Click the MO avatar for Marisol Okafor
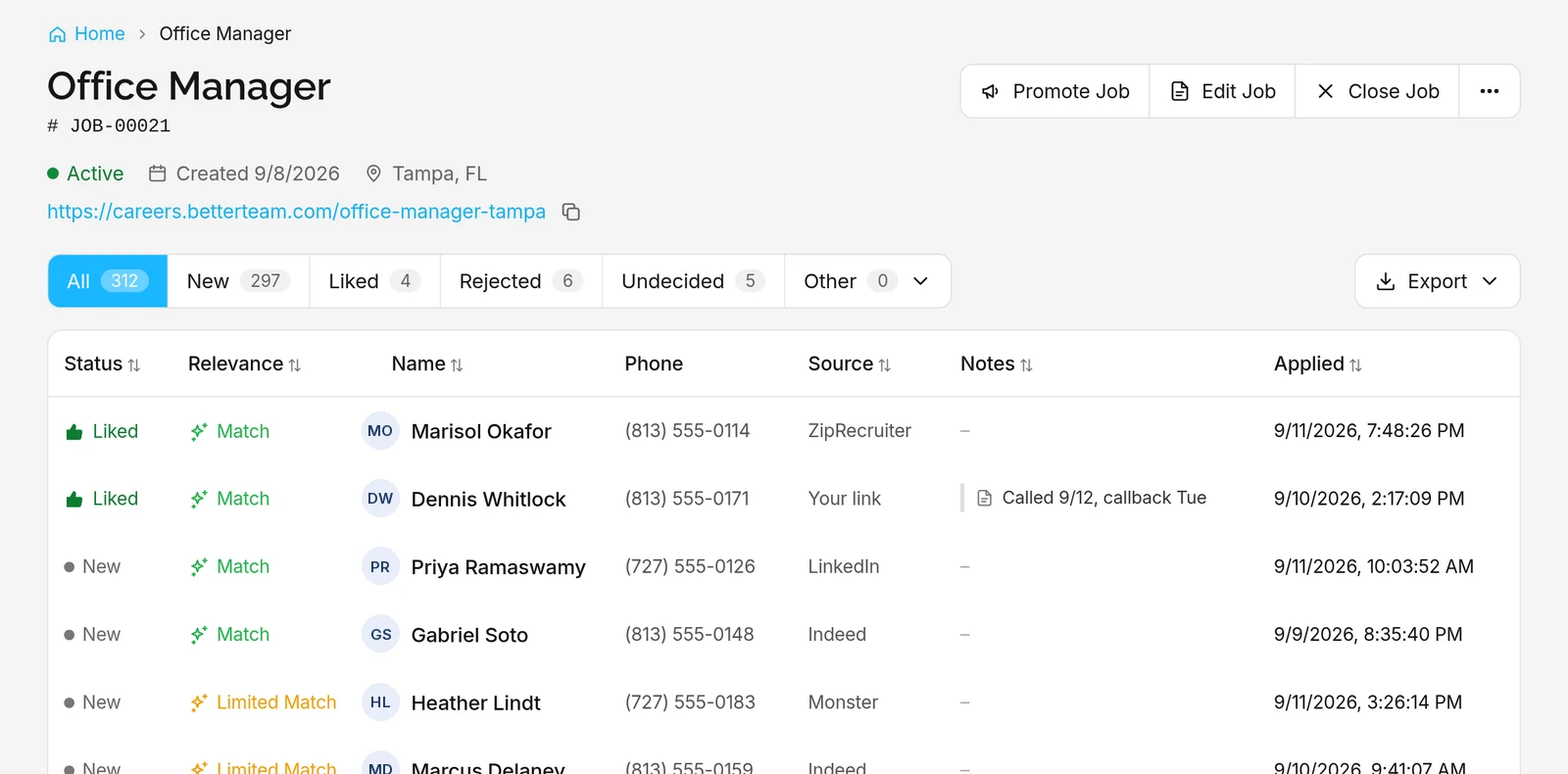 tap(380, 431)
